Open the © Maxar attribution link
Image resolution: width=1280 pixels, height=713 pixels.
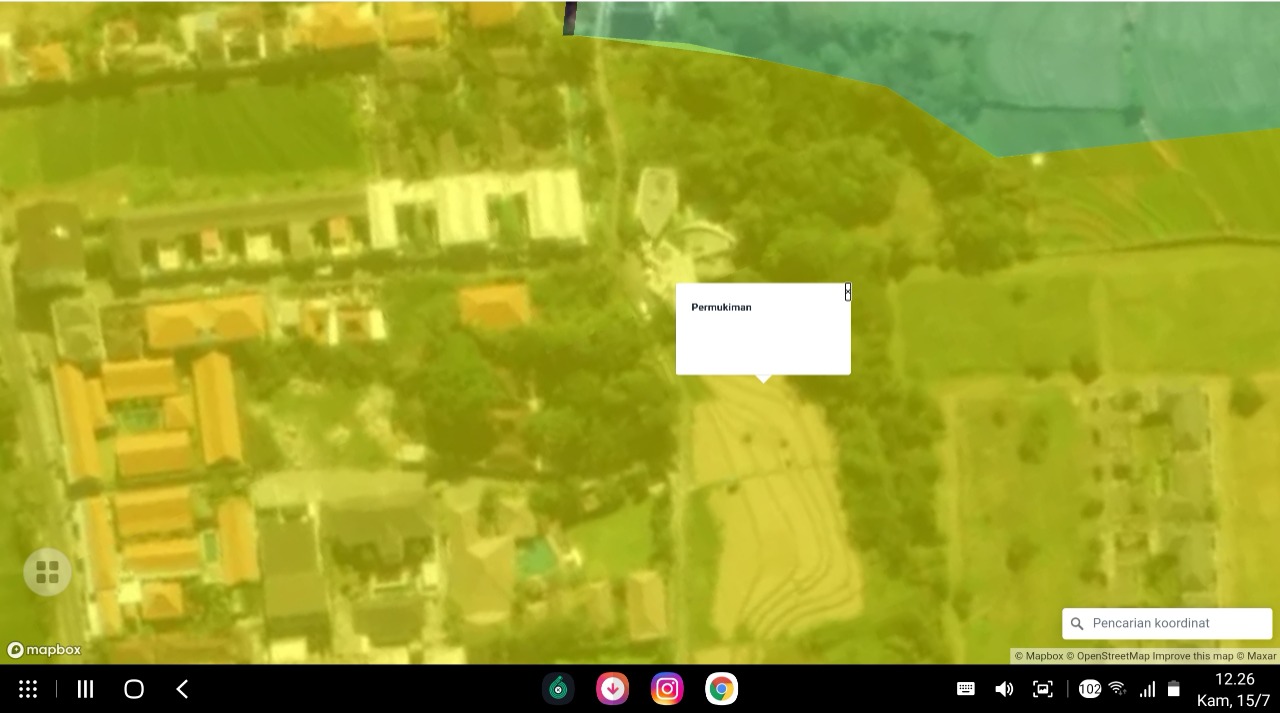1257,656
